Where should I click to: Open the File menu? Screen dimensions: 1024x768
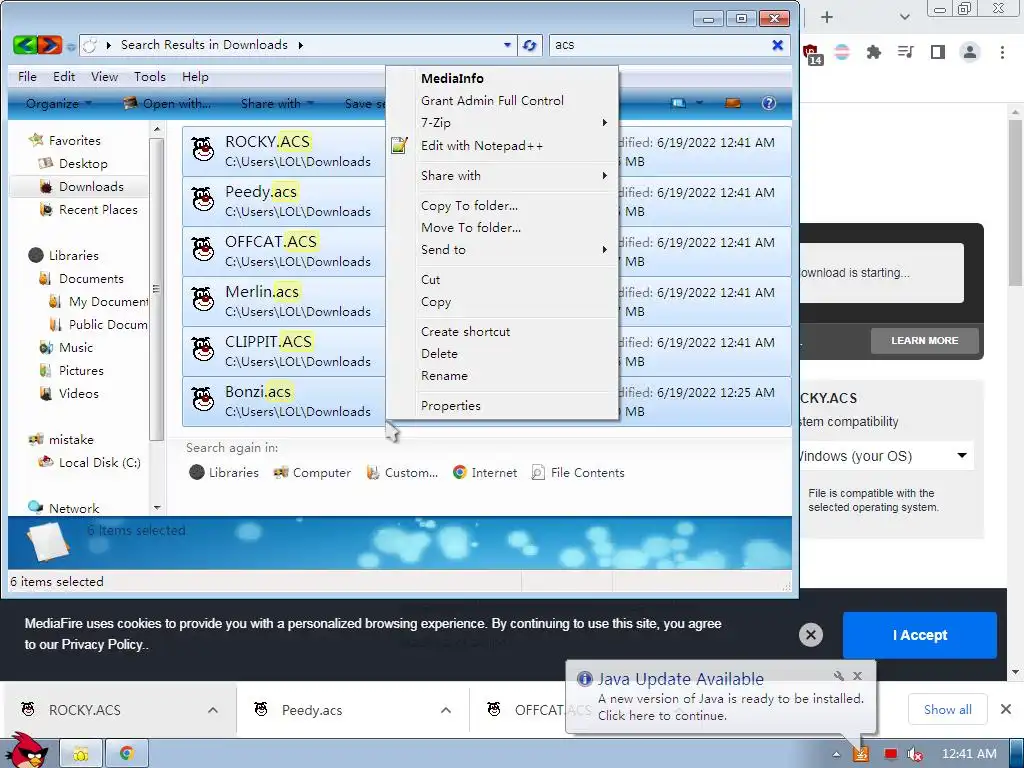point(27,76)
